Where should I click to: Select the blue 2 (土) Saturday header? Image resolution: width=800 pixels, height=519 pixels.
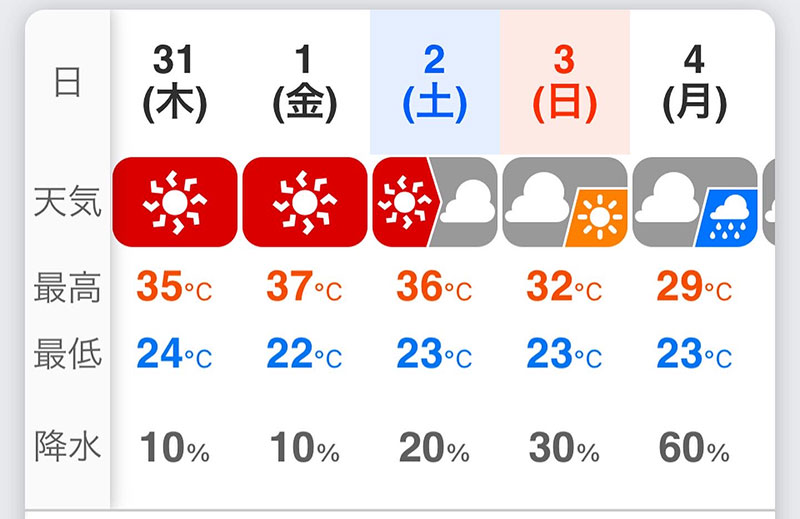(434, 83)
